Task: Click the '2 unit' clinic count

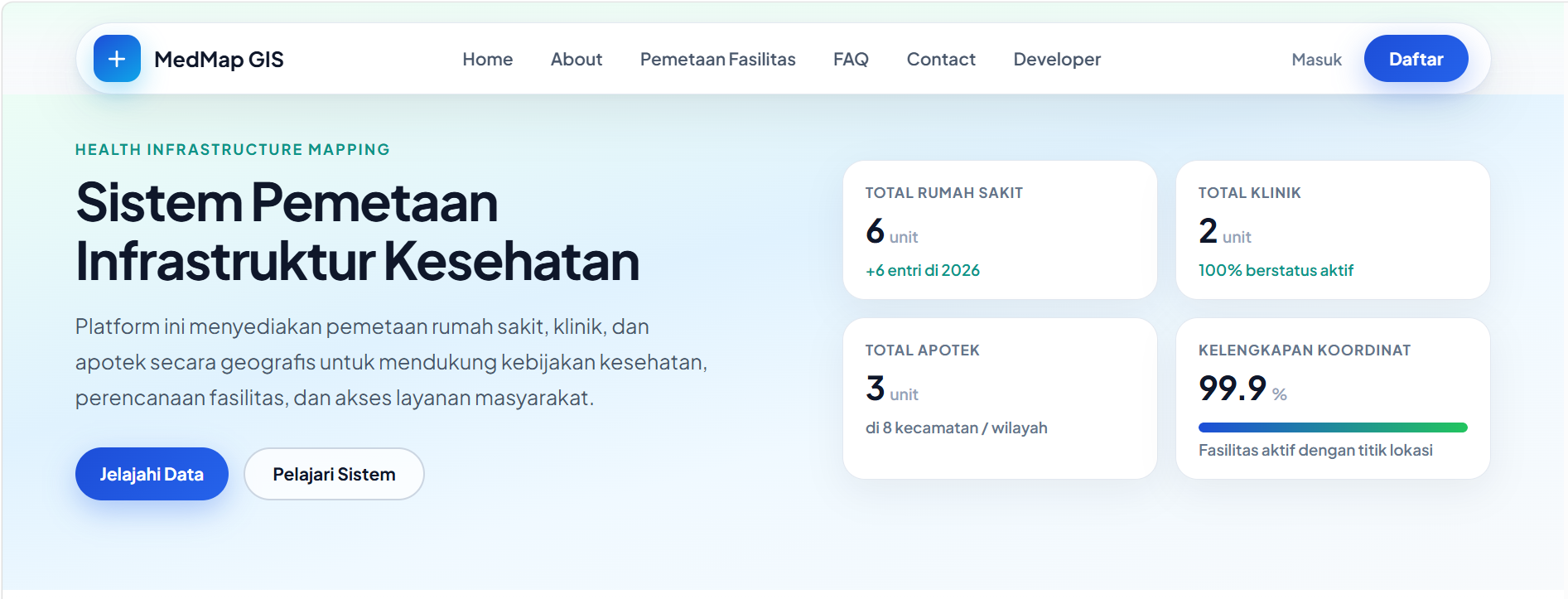Action: tap(1225, 231)
